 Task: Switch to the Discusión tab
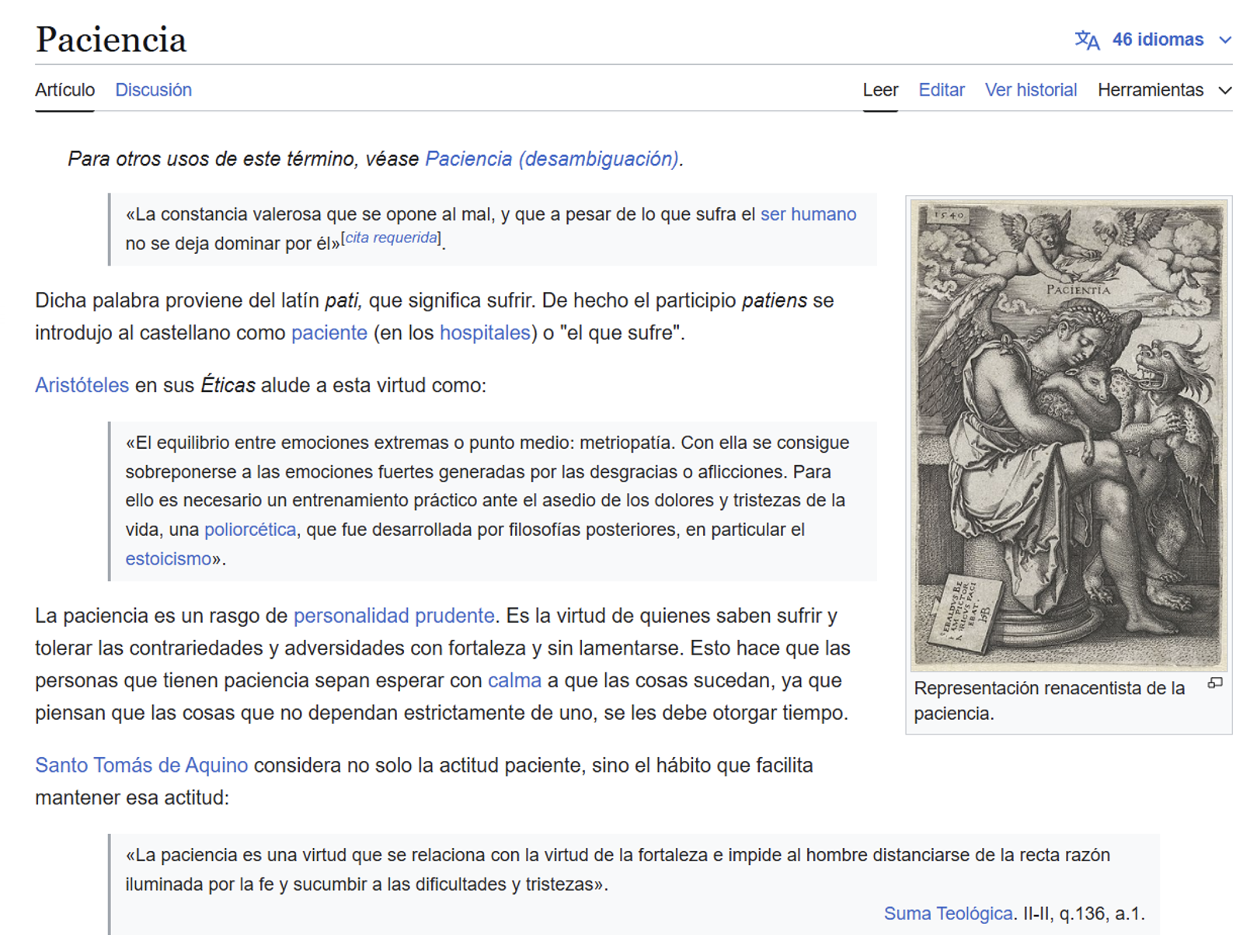tap(153, 90)
